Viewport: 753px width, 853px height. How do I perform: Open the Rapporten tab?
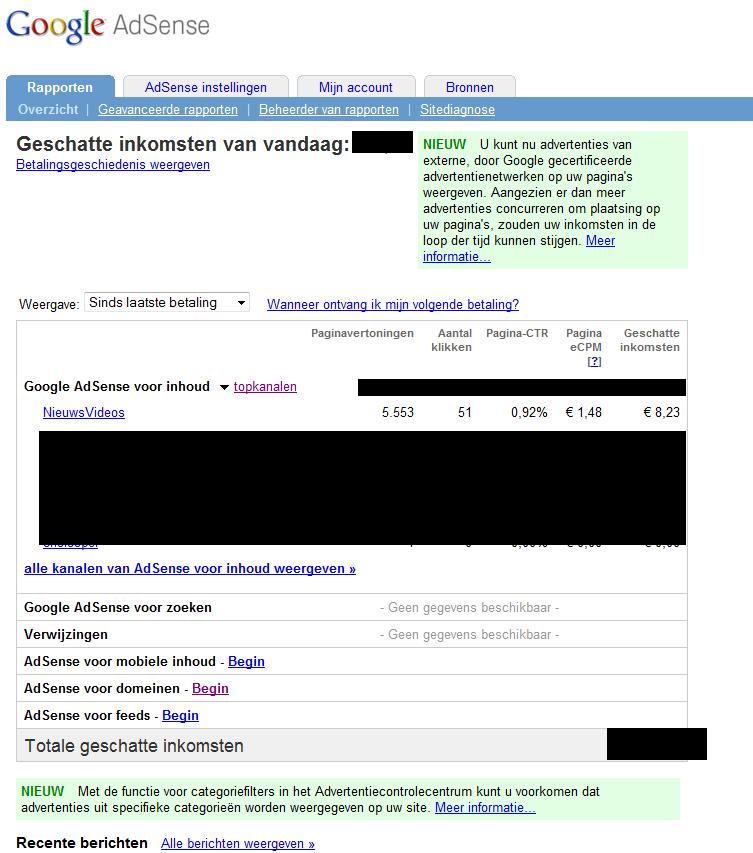(x=60, y=87)
